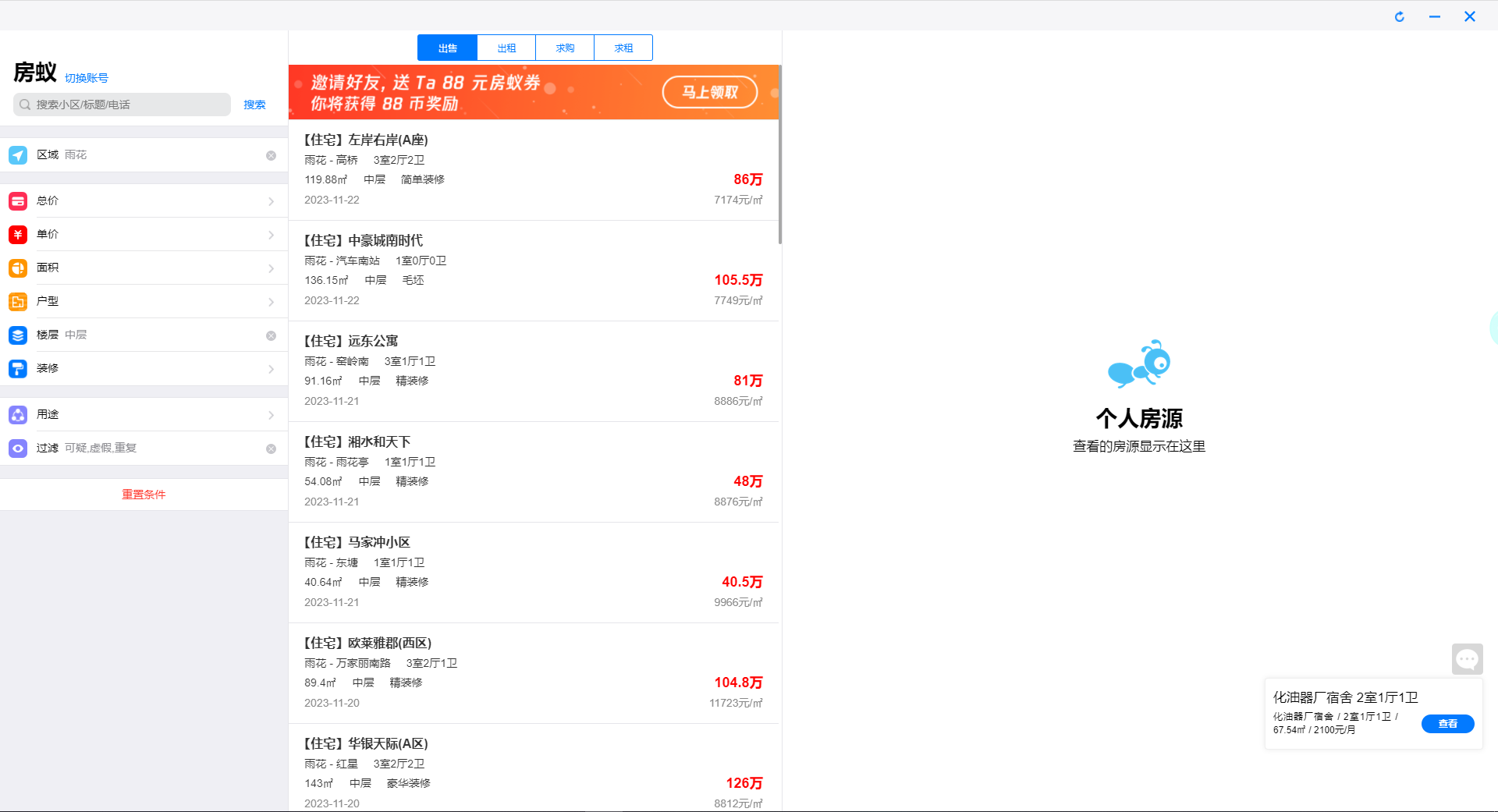Click the 区域 location arrow icon
The height and width of the screenshot is (812, 1498).
pyautogui.click(x=18, y=155)
